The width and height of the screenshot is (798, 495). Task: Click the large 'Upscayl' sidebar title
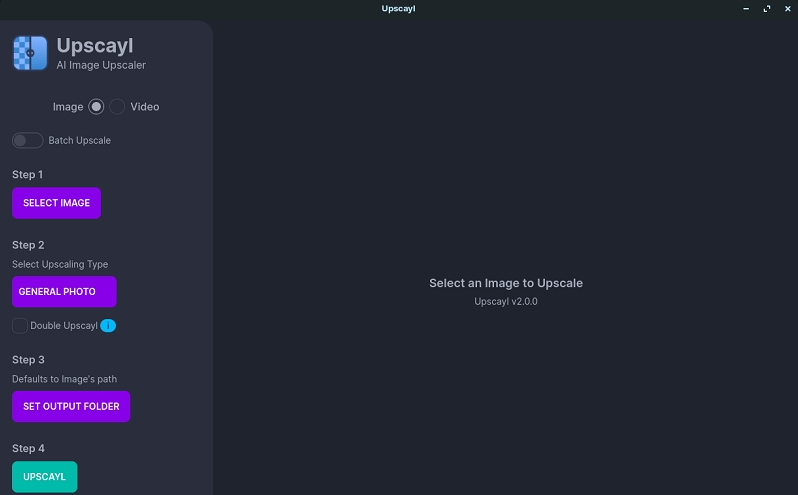coord(95,46)
